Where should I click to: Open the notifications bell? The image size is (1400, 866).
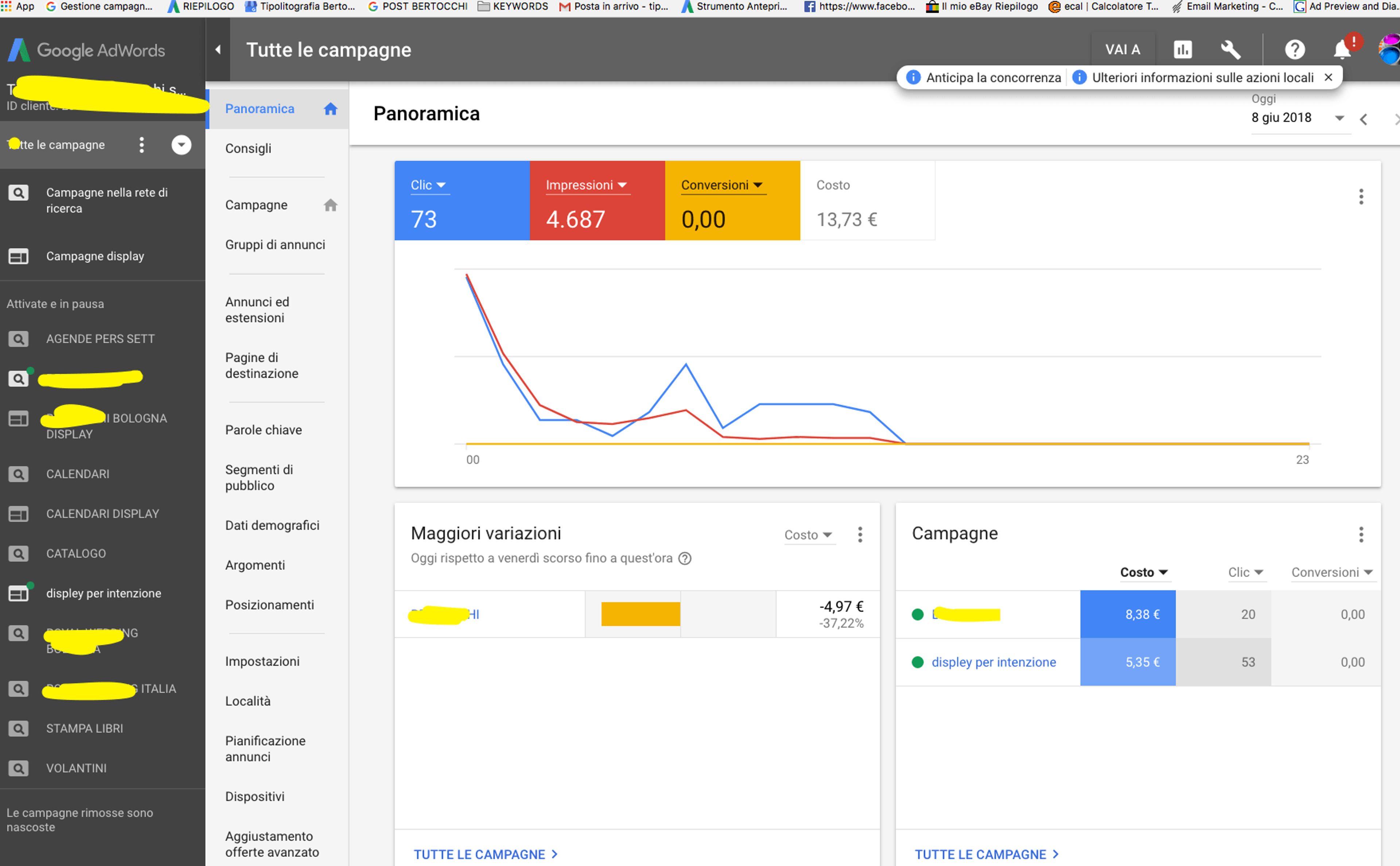coord(1342,50)
